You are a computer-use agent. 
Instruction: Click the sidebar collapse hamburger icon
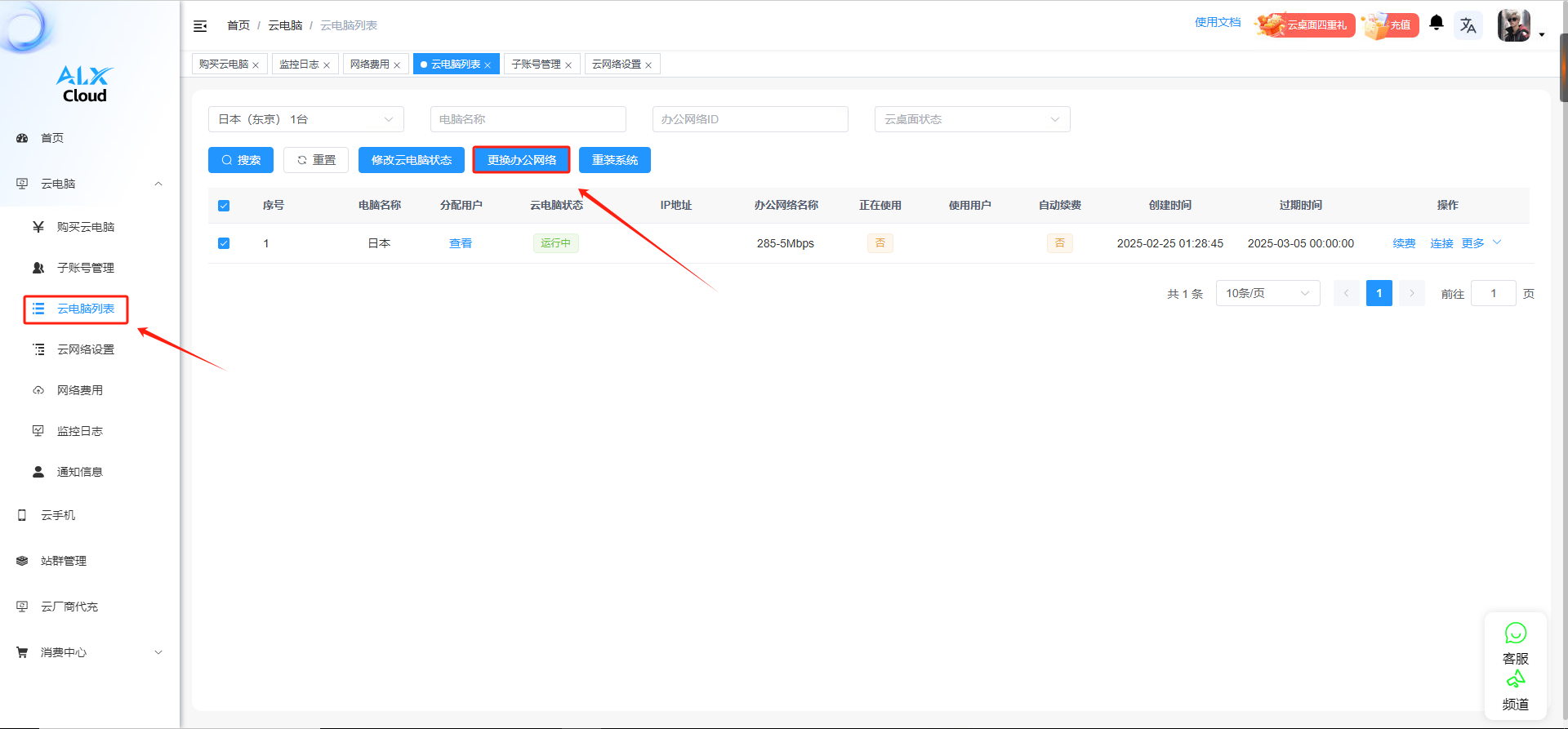point(200,26)
